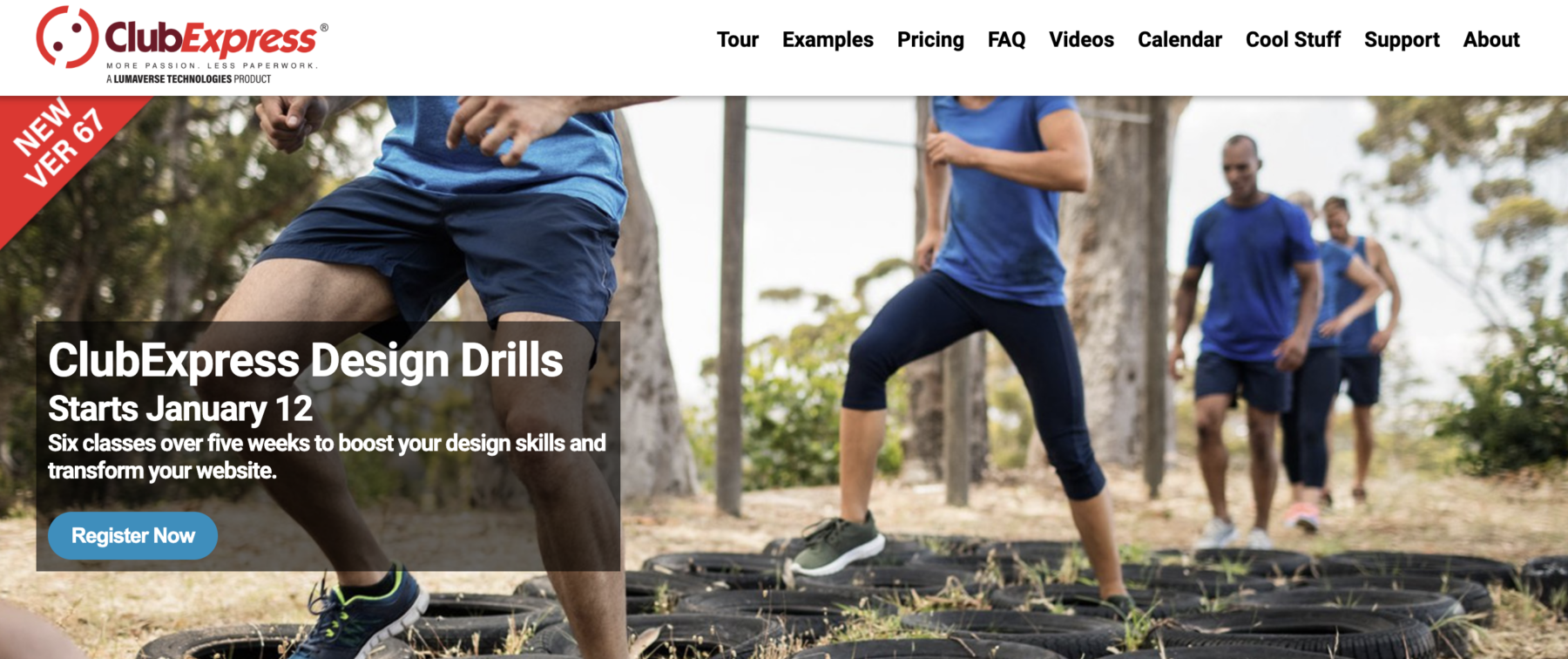The width and height of the screenshot is (1568, 659).
Task: Click the Starts January 12 subheading
Action: [180, 408]
